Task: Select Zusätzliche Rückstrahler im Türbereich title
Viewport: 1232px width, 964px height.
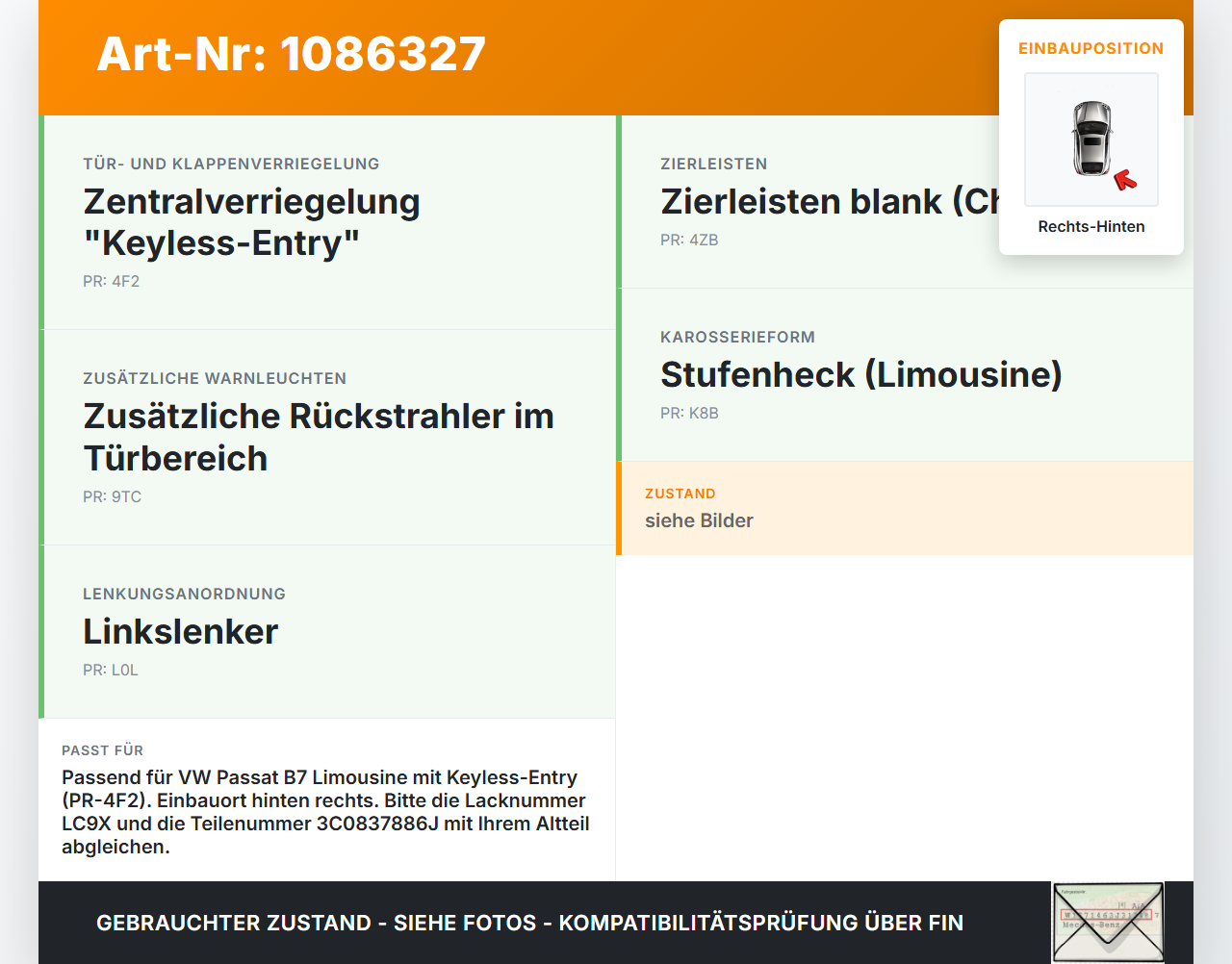Action: [319, 437]
